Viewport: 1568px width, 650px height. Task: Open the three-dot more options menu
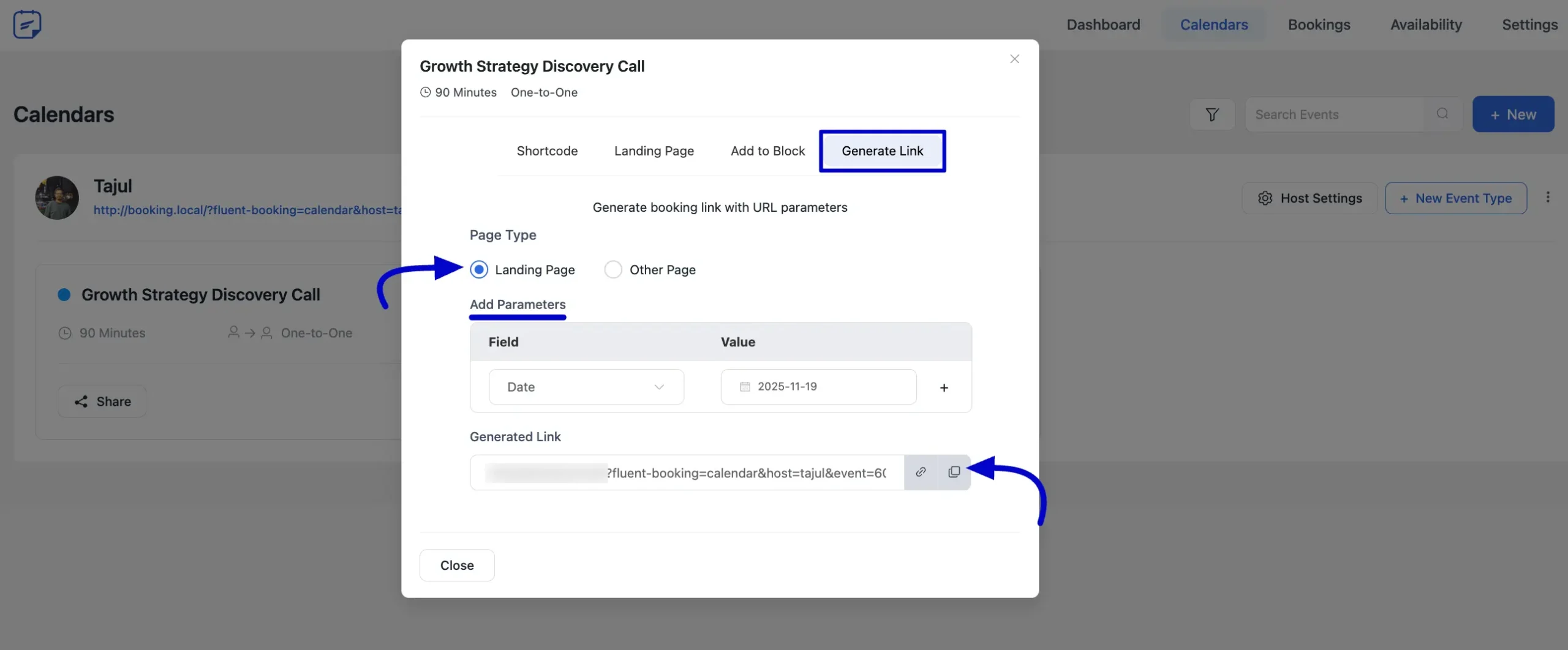(x=1548, y=197)
